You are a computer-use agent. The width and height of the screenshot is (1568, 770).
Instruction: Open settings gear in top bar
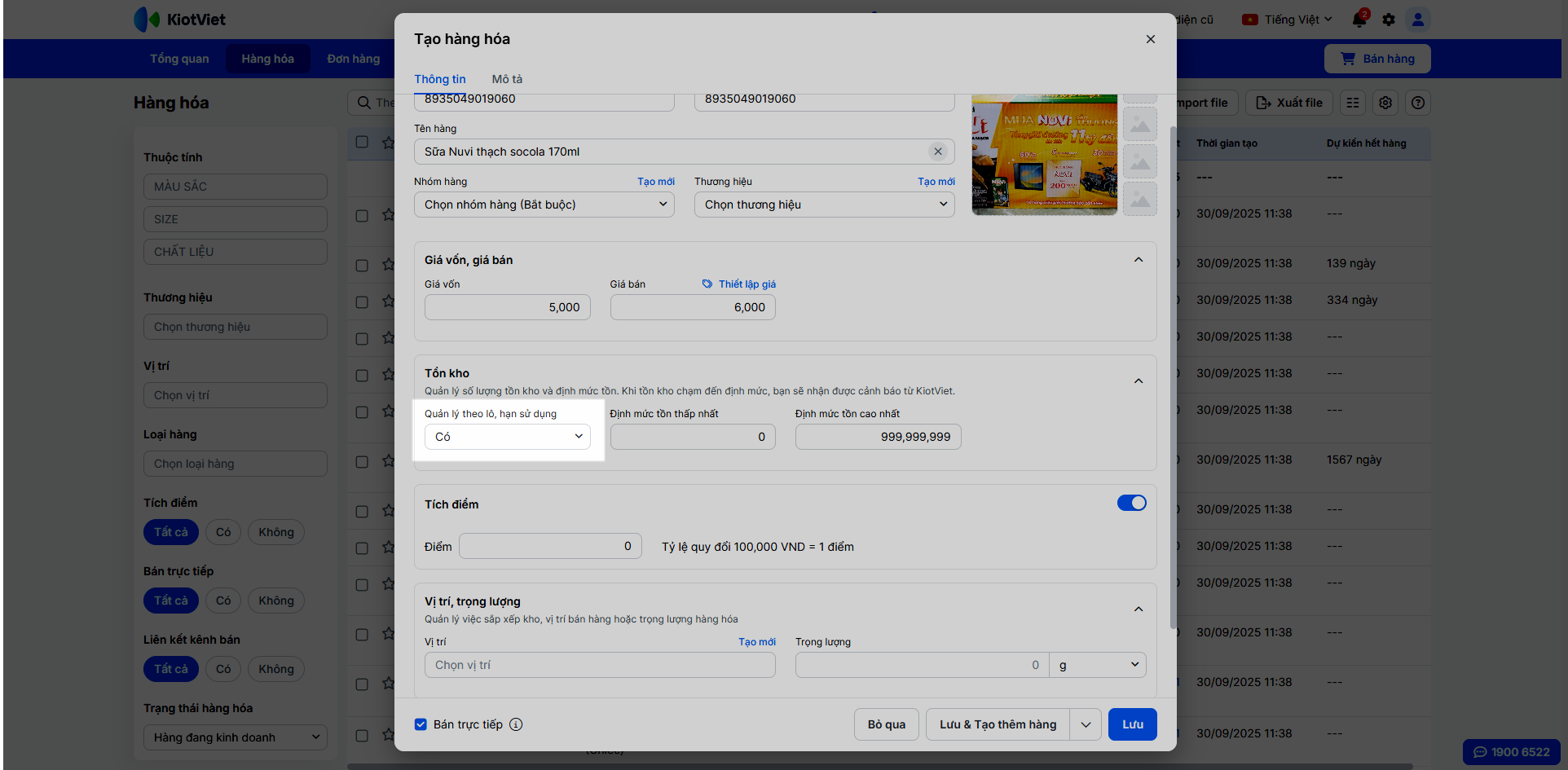tap(1389, 20)
